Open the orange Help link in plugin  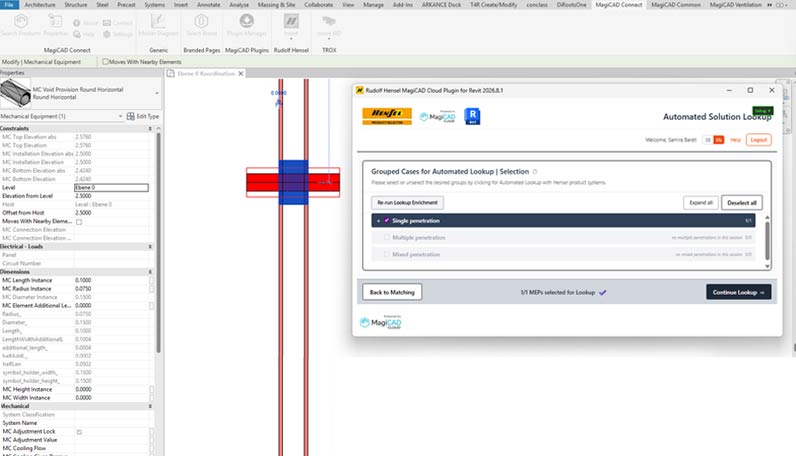pyautogui.click(x=735, y=140)
